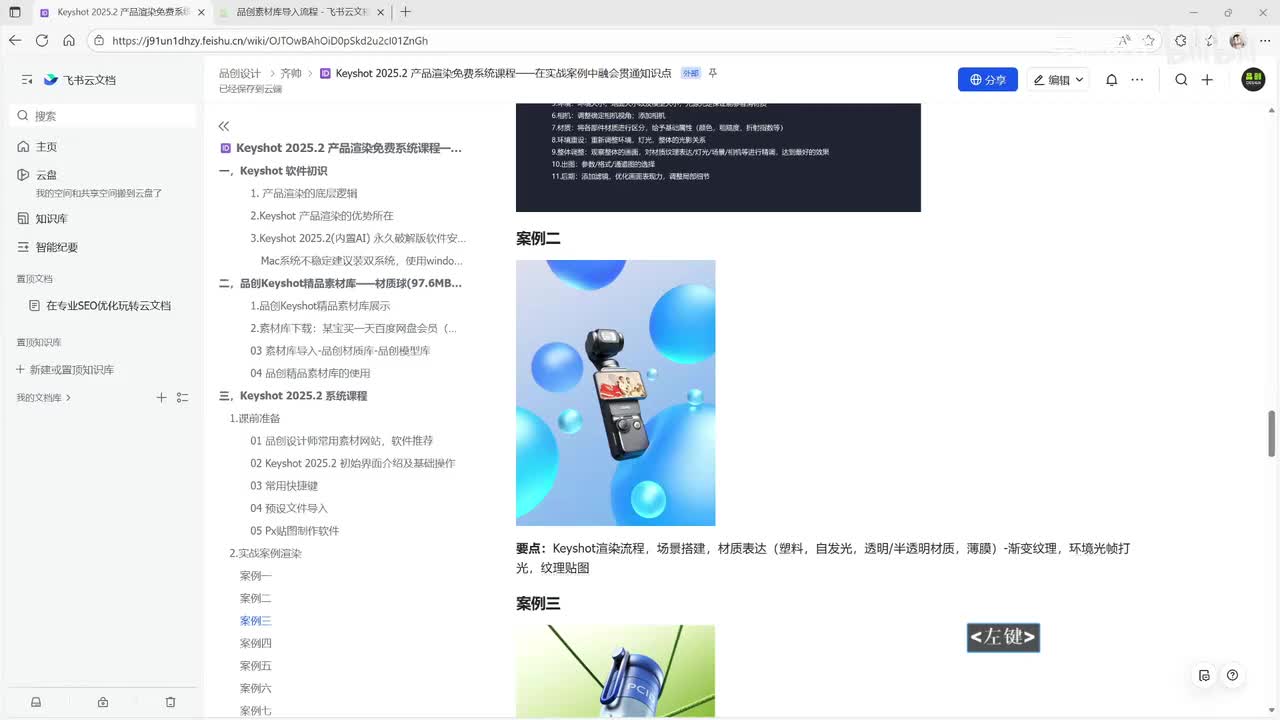Jump to 案例六 in outline
This screenshot has width=1280, height=720.
(x=256, y=688)
